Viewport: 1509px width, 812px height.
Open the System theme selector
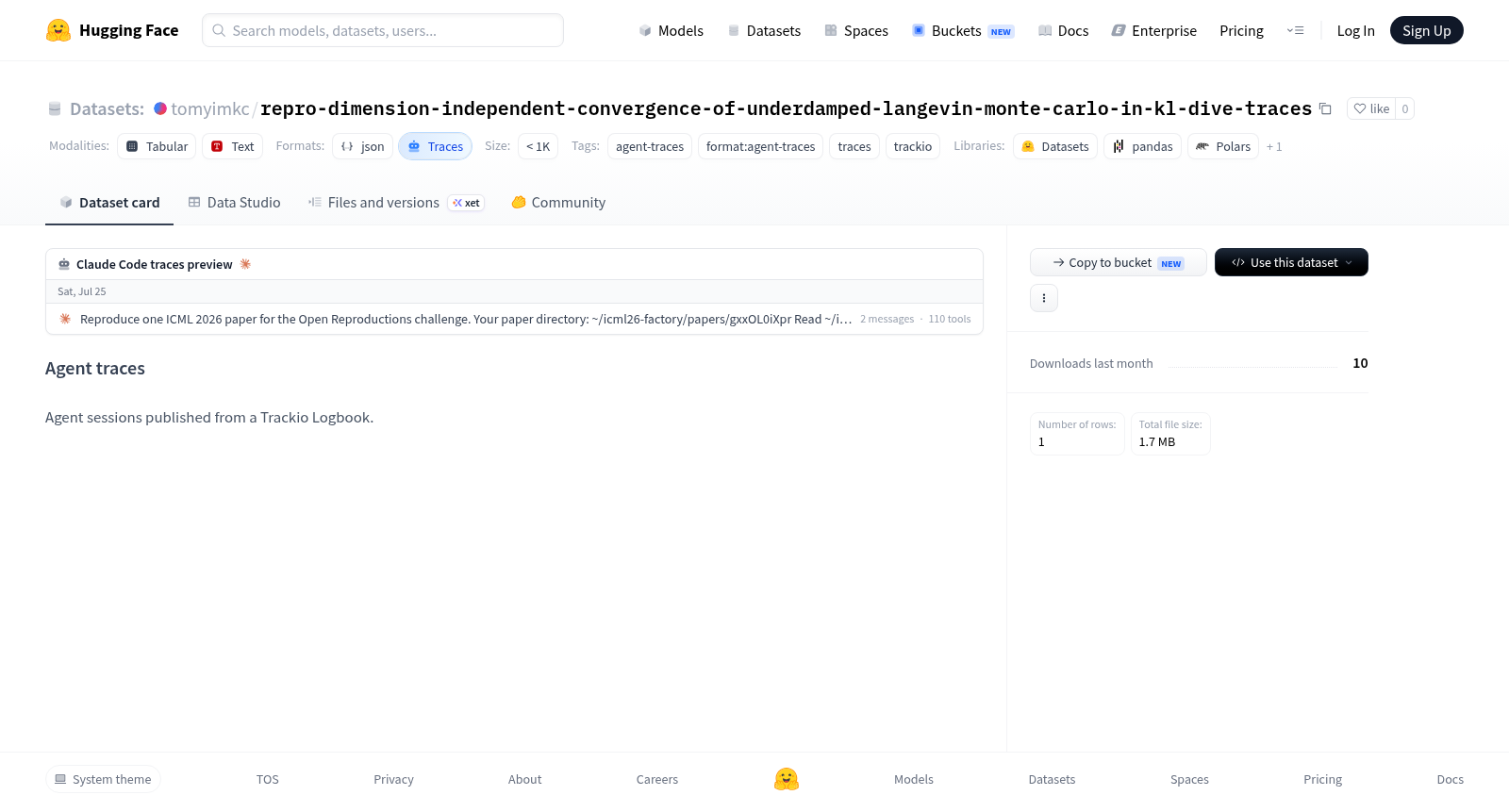tap(103, 779)
